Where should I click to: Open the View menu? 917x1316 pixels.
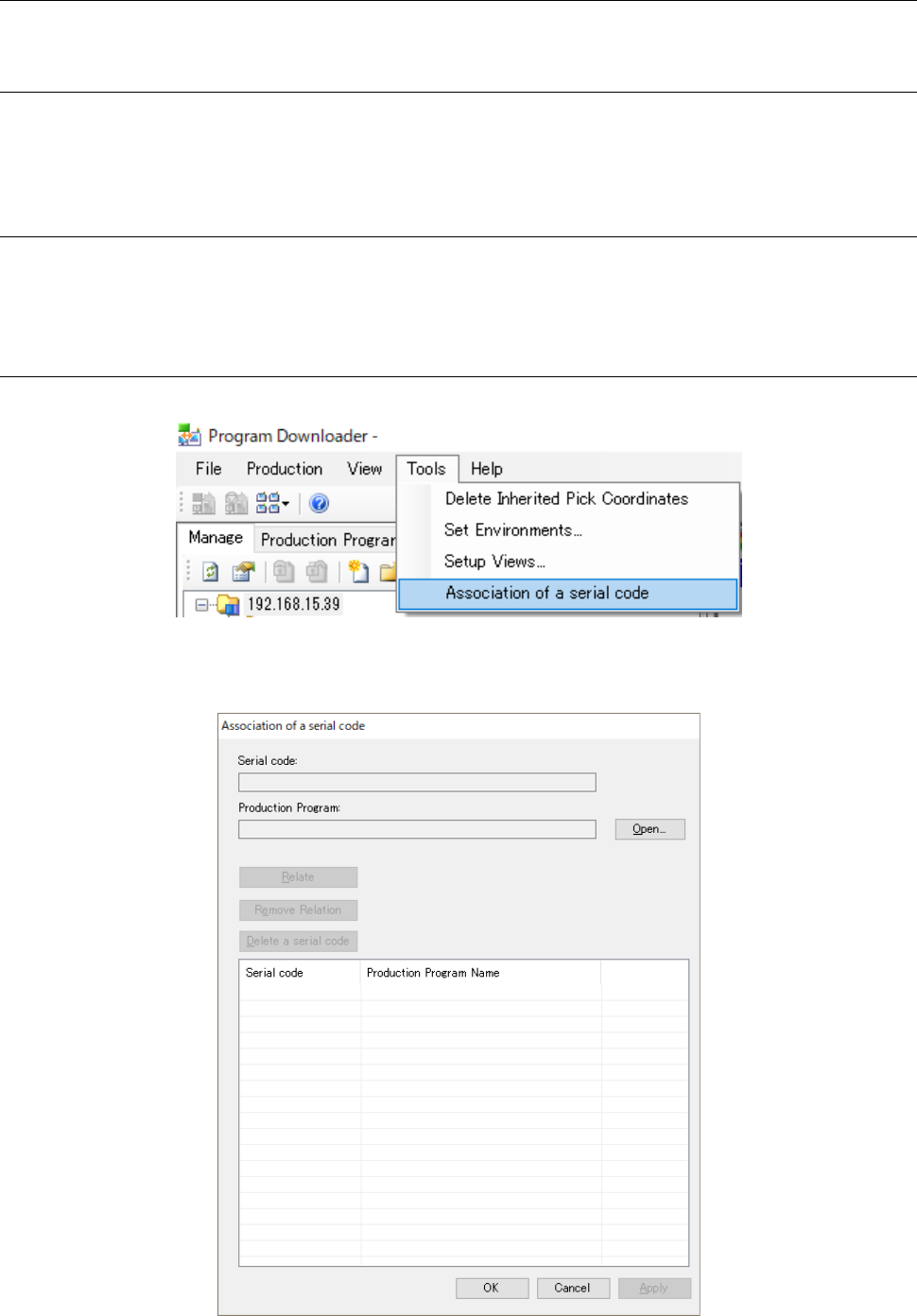tap(364, 469)
